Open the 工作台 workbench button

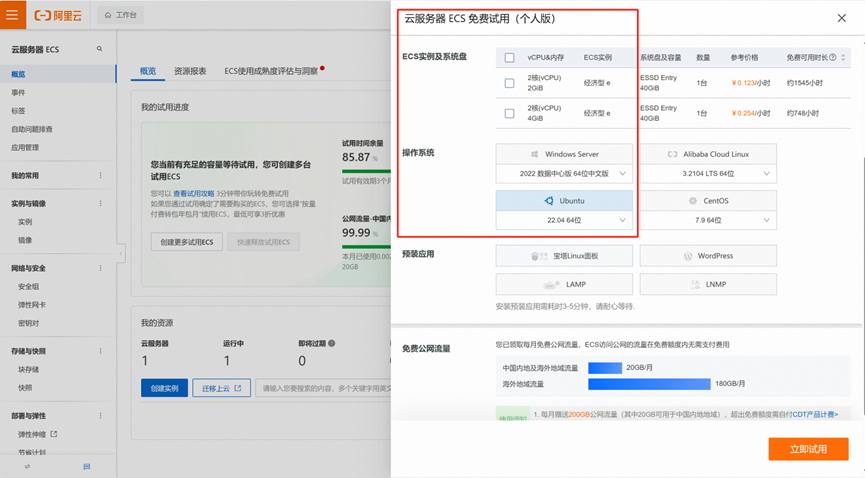(121, 15)
